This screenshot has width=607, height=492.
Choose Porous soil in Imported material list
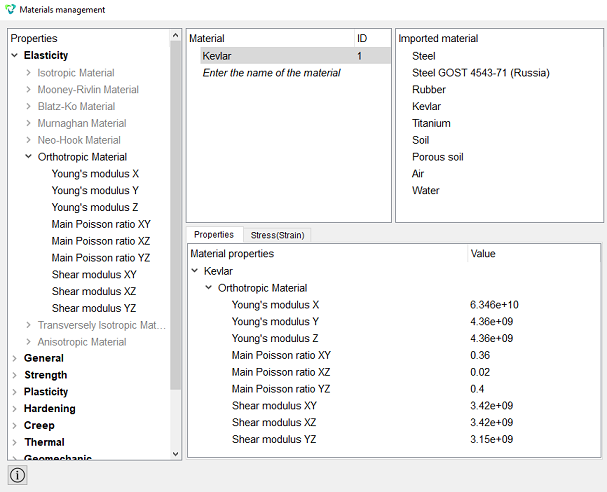coord(437,157)
